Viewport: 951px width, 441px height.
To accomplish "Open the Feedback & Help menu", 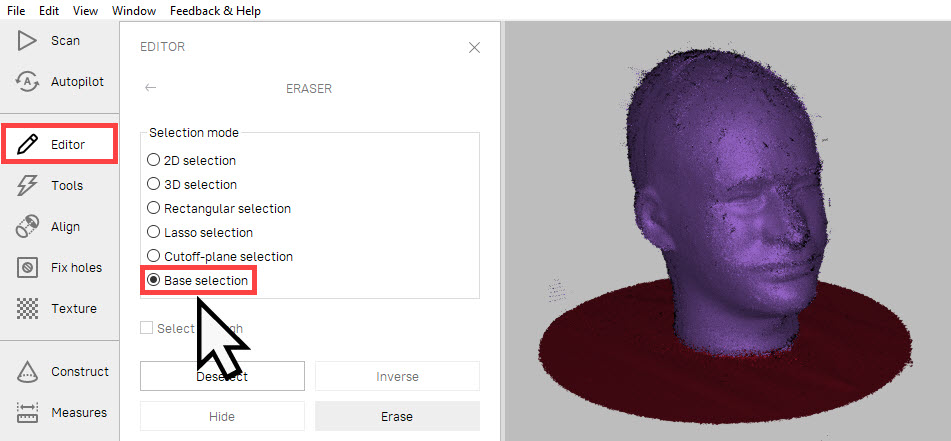I will (x=215, y=11).
